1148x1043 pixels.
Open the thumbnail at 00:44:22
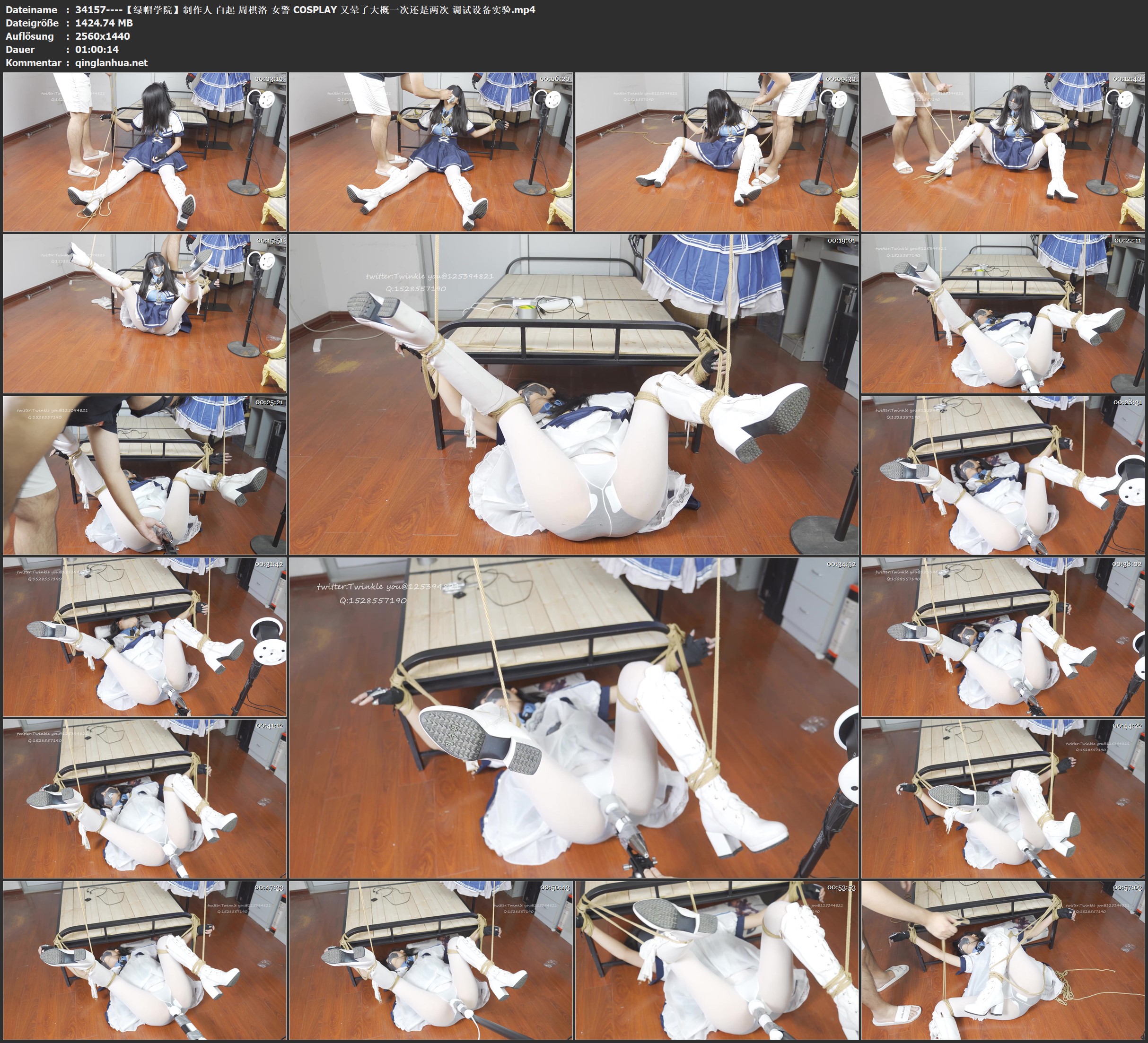[1003, 799]
